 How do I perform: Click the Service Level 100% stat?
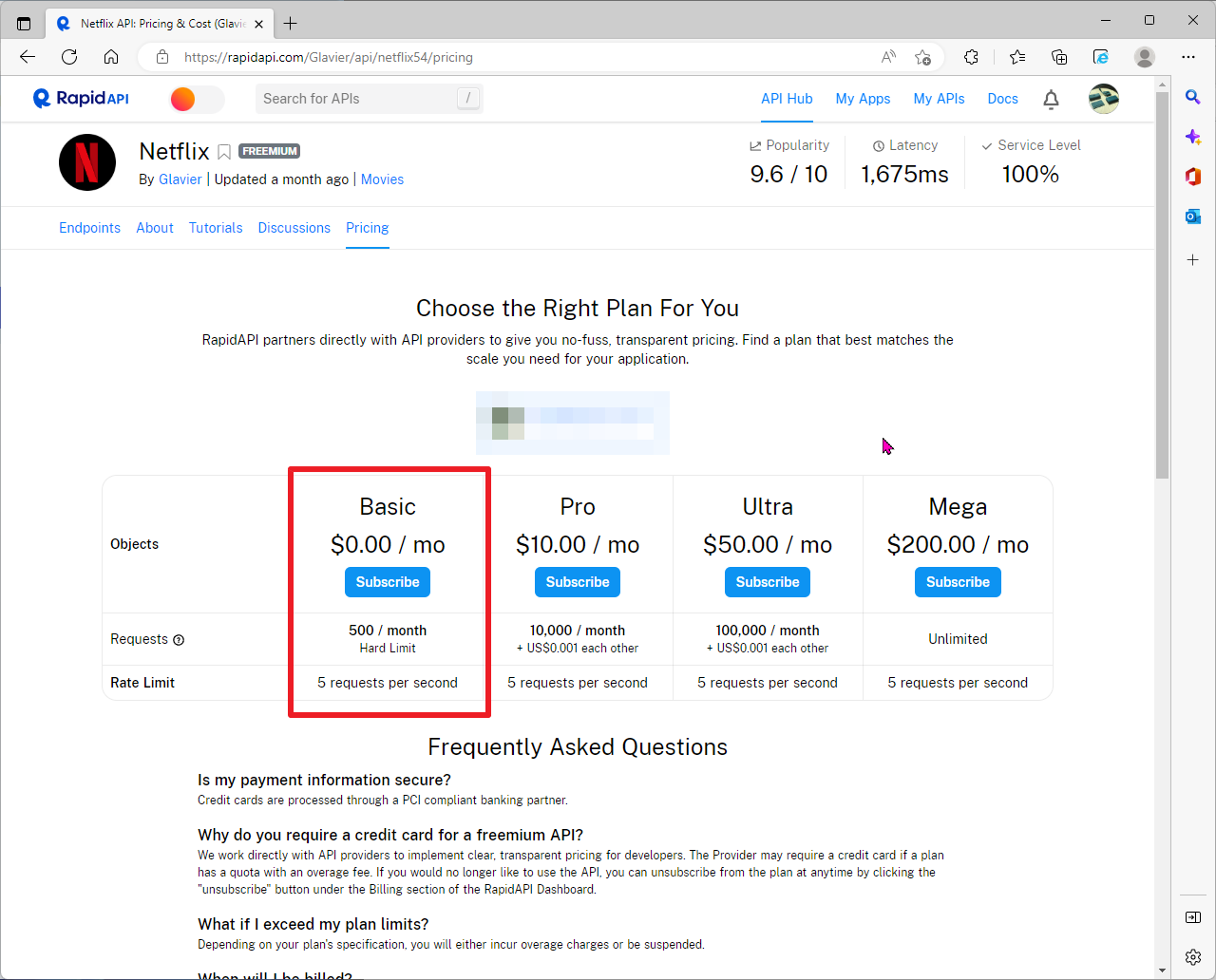click(x=1031, y=162)
